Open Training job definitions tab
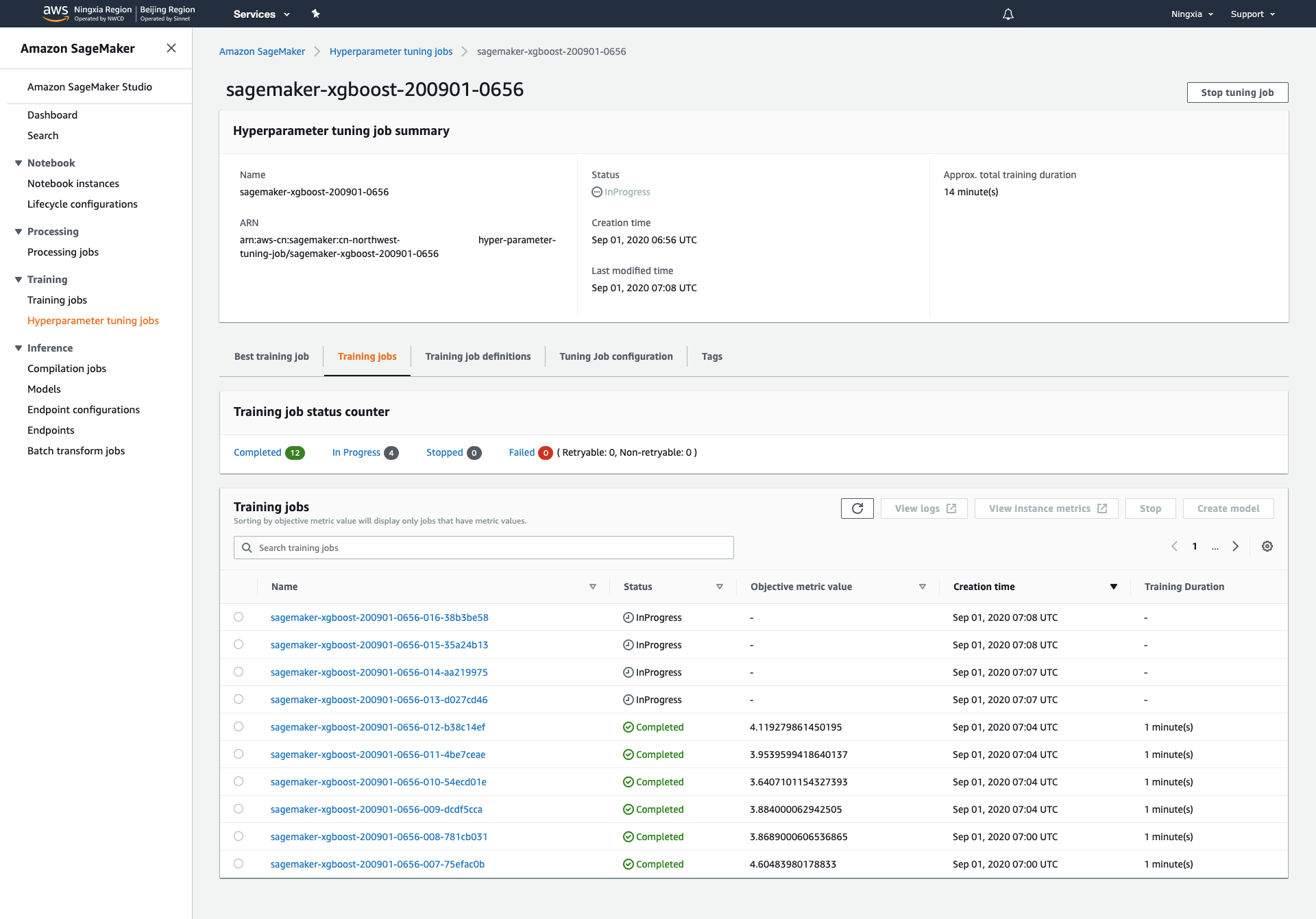The height and width of the screenshot is (919, 1316). (478, 356)
